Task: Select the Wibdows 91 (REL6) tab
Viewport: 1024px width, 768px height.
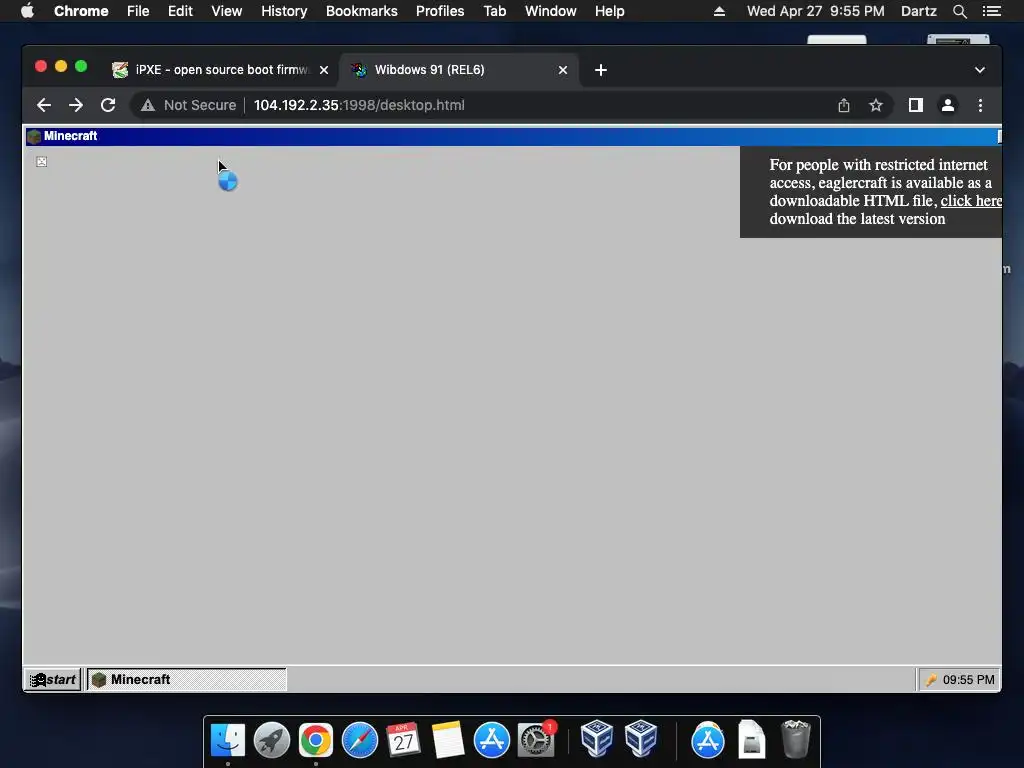Action: click(457, 70)
